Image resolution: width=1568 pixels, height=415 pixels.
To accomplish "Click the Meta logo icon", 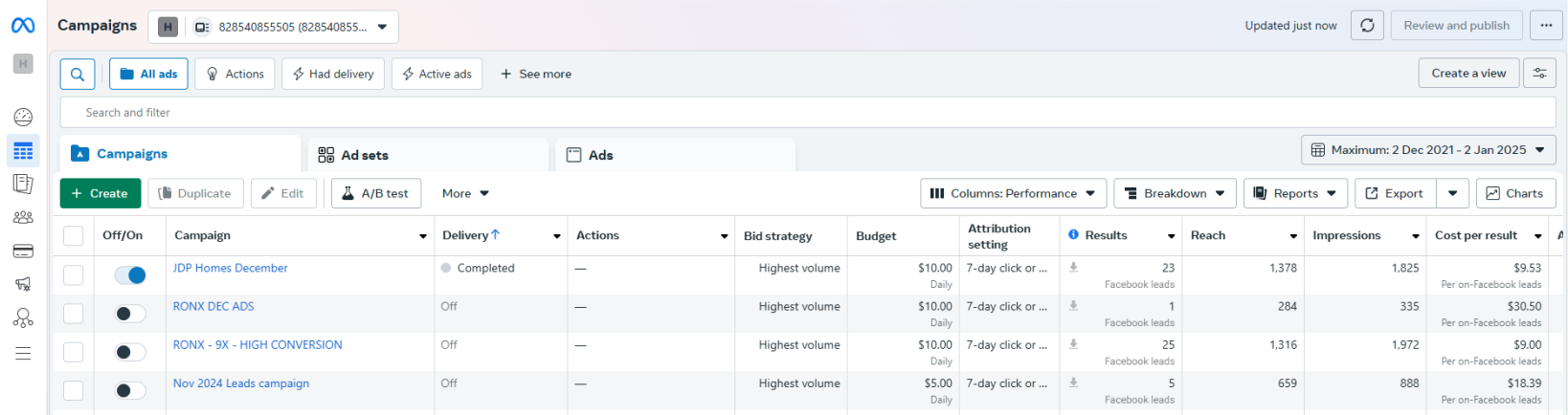I will coord(23,26).
